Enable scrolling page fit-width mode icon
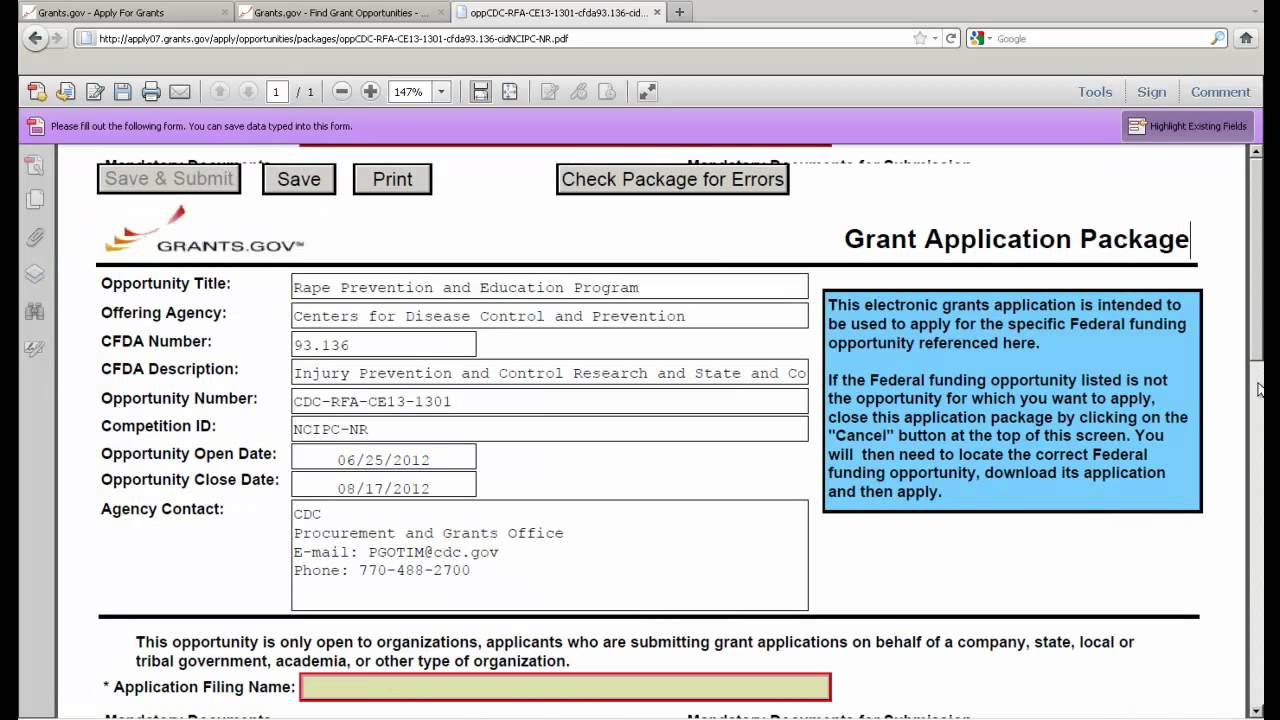Screen dimensions: 1280x720 [481, 92]
